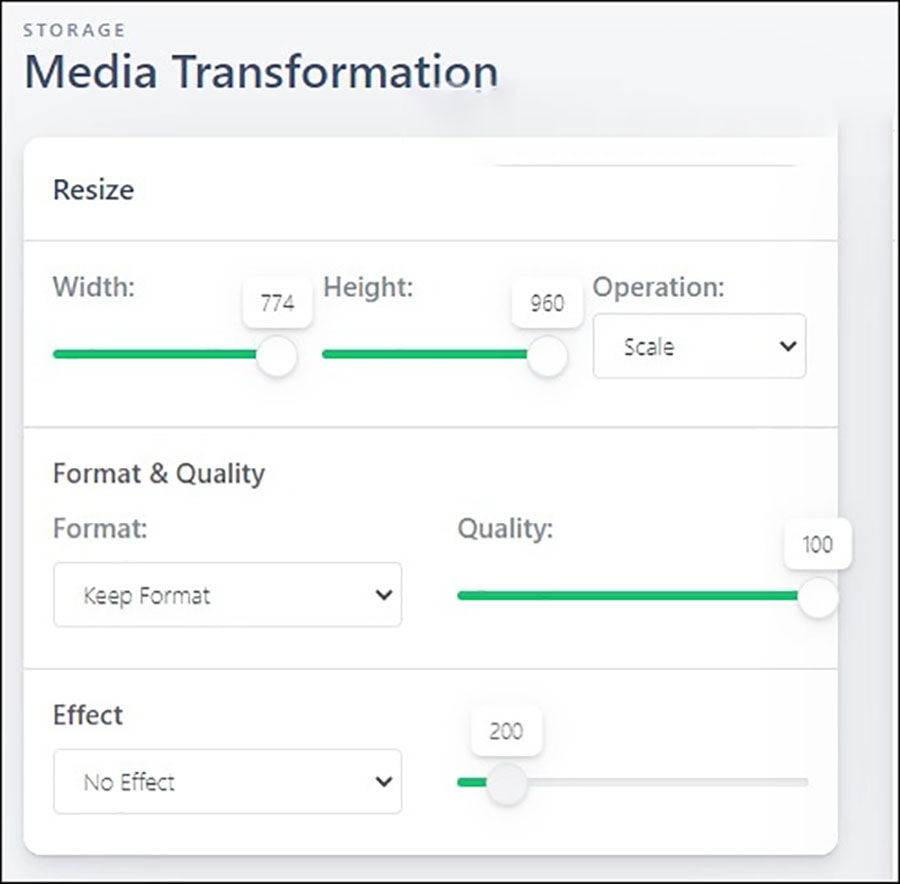
Task: Click the 774 width value bubble
Action: click(x=277, y=303)
